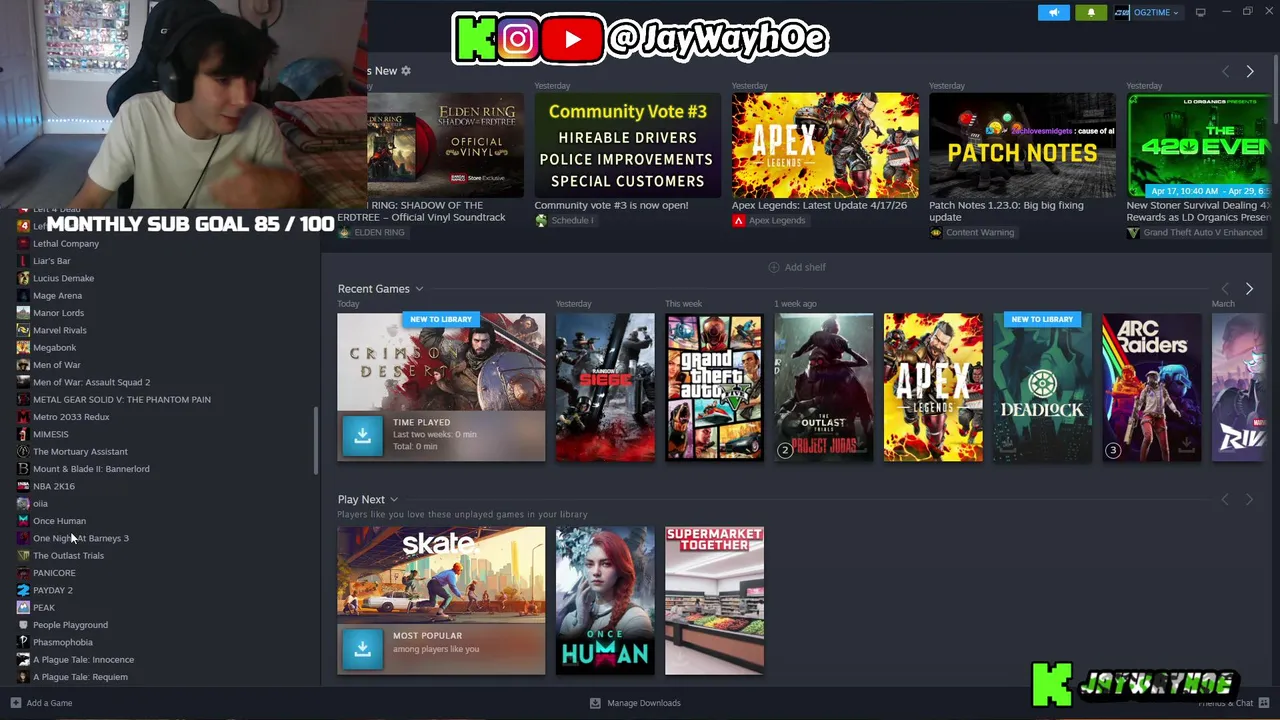Show next What's New items arrow
The width and height of the screenshot is (1280, 720).
point(1249,71)
